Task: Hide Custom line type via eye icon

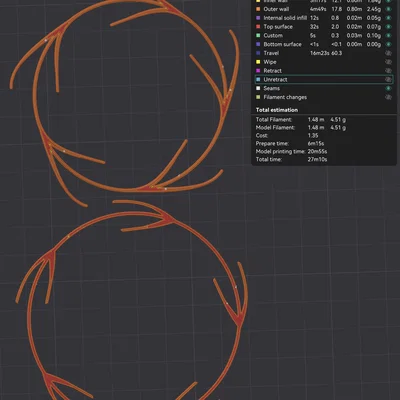Action: point(388,35)
